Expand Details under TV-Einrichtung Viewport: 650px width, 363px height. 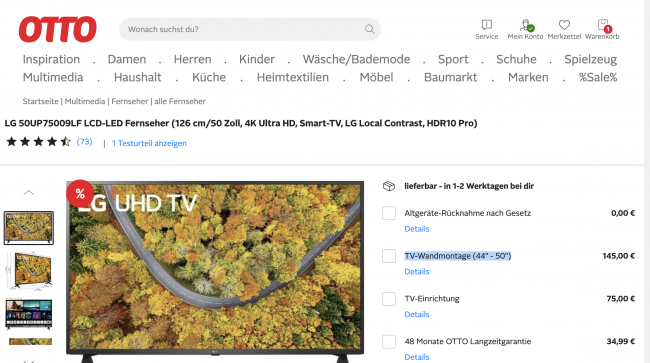[x=417, y=315]
